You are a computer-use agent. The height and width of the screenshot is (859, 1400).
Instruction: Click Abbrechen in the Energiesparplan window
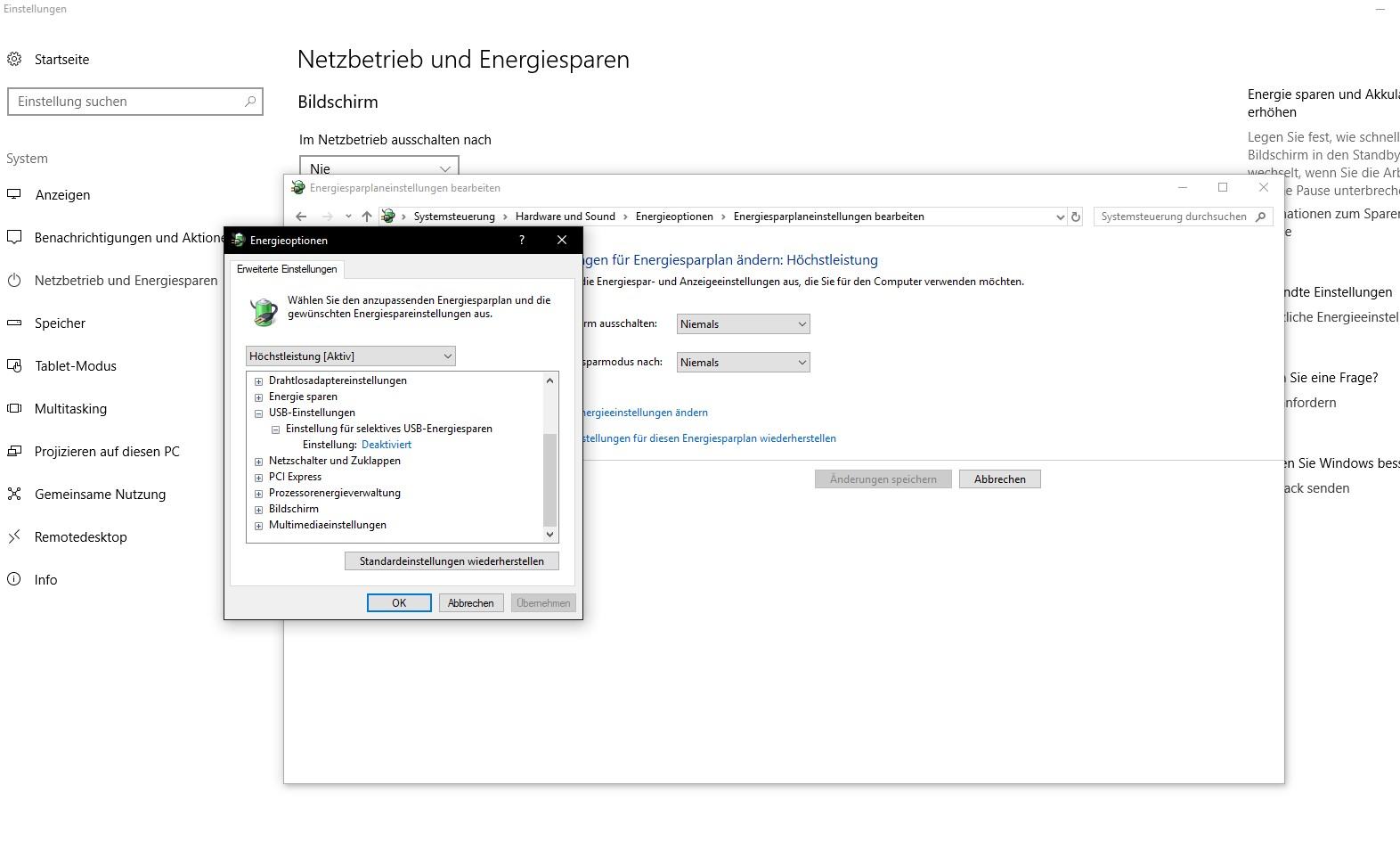1000,479
